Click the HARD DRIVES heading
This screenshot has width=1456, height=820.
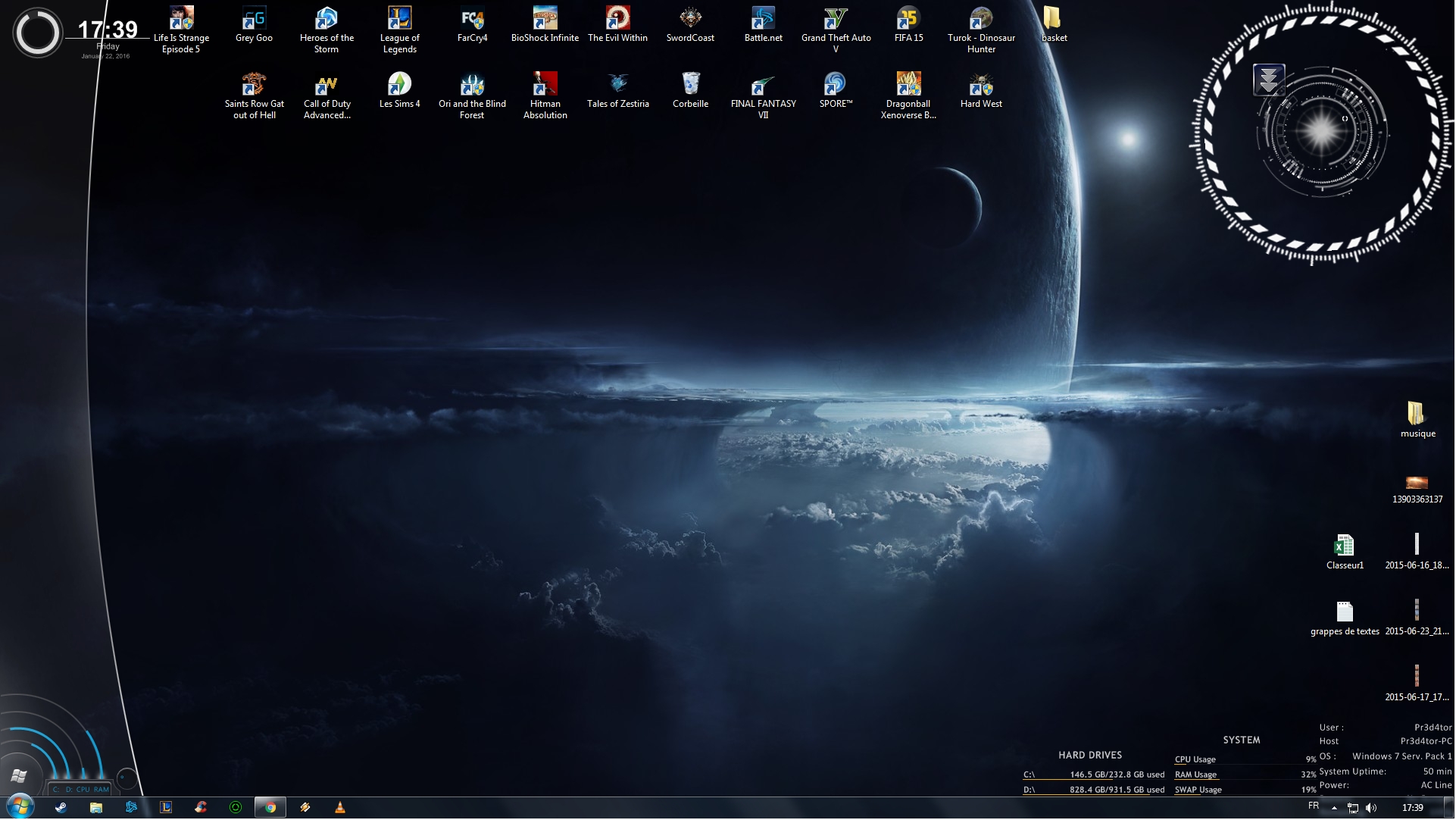(x=1091, y=756)
